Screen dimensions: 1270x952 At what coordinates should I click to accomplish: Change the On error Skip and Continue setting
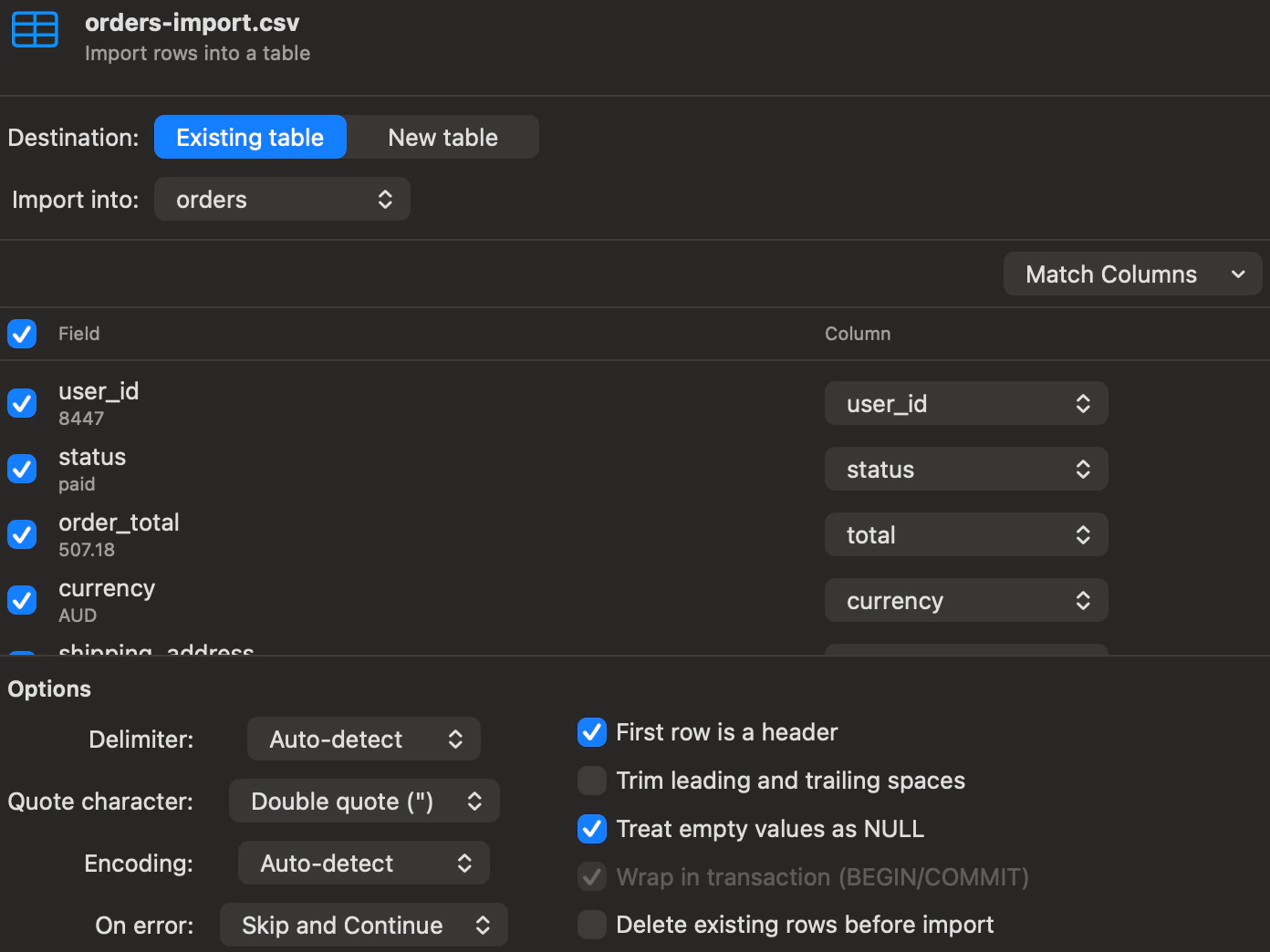click(x=364, y=925)
